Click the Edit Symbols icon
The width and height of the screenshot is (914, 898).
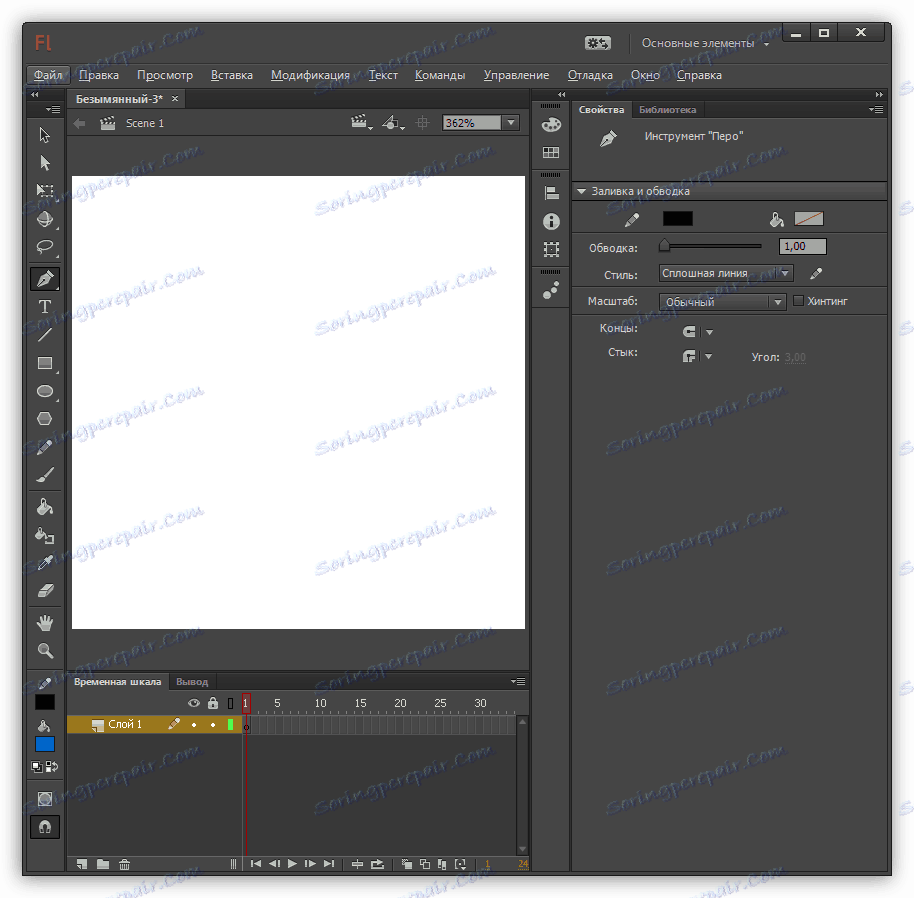[x=392, y=122]
